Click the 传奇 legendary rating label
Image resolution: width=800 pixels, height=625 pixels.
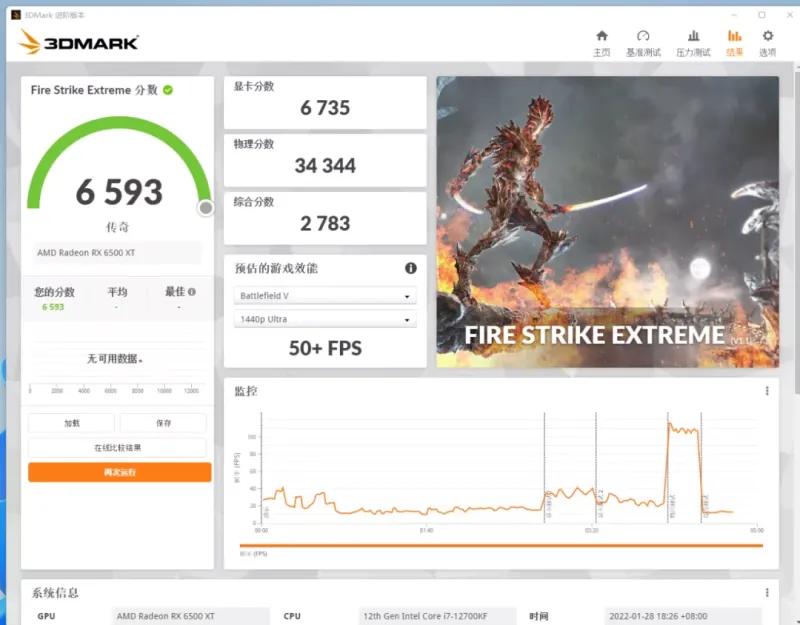(x=117, y=227)
